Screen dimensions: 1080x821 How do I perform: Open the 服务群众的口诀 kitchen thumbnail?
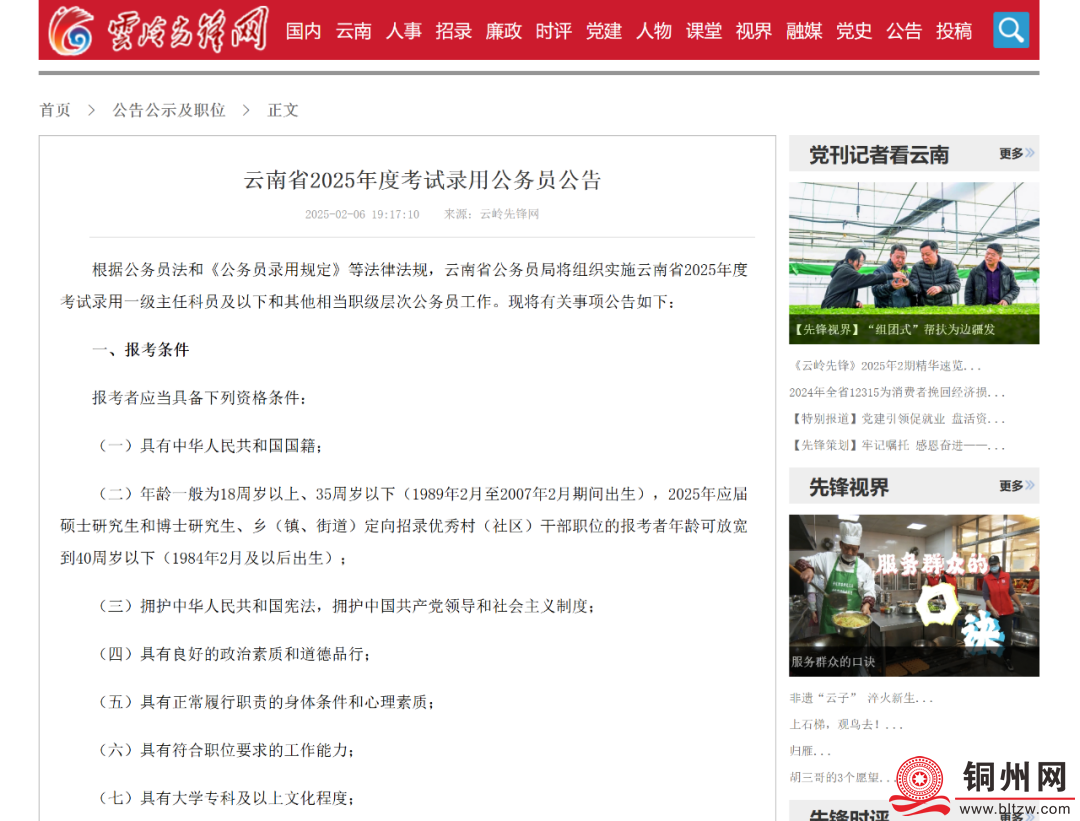(913, 595)
